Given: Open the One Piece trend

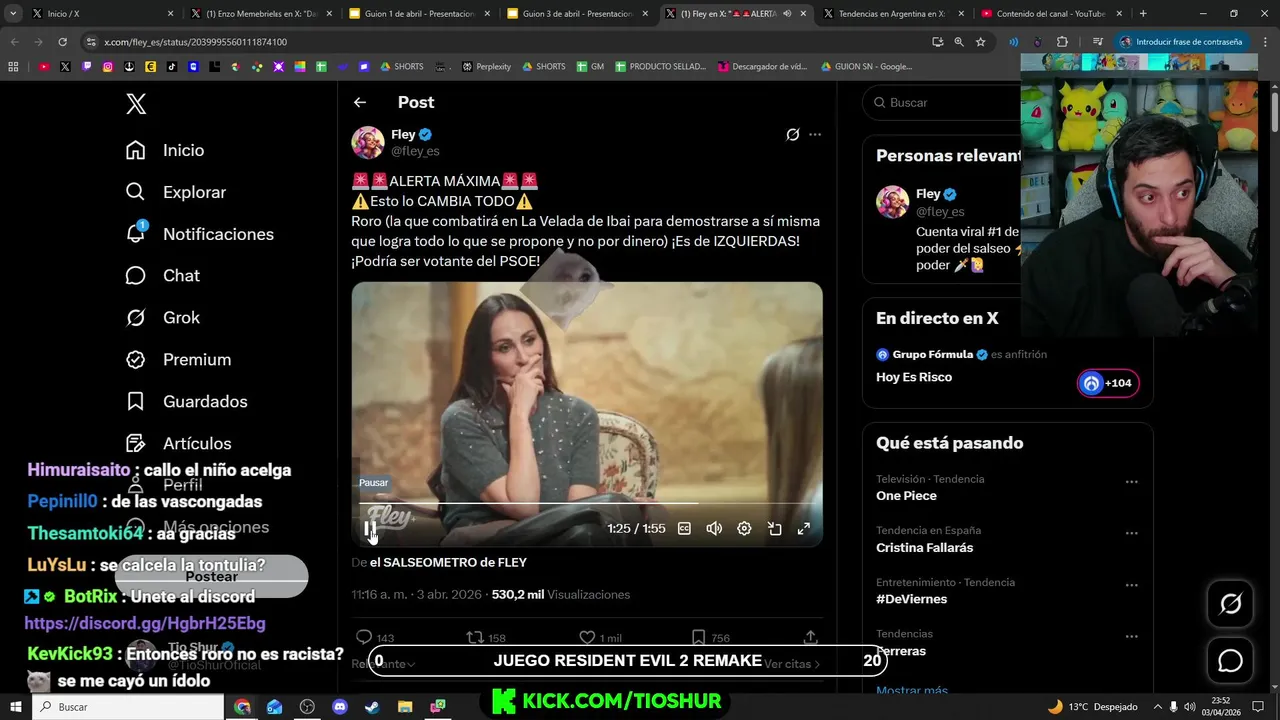Looking at the screenshot, I should [x=906, y=496].
